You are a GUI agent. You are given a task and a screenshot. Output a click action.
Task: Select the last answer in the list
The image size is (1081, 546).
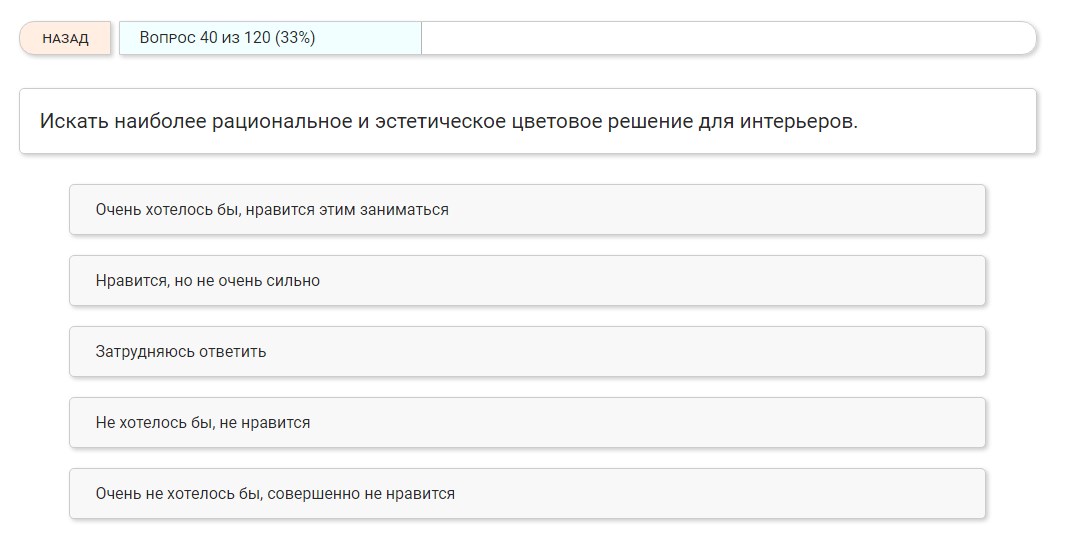[x=527, y=494]
